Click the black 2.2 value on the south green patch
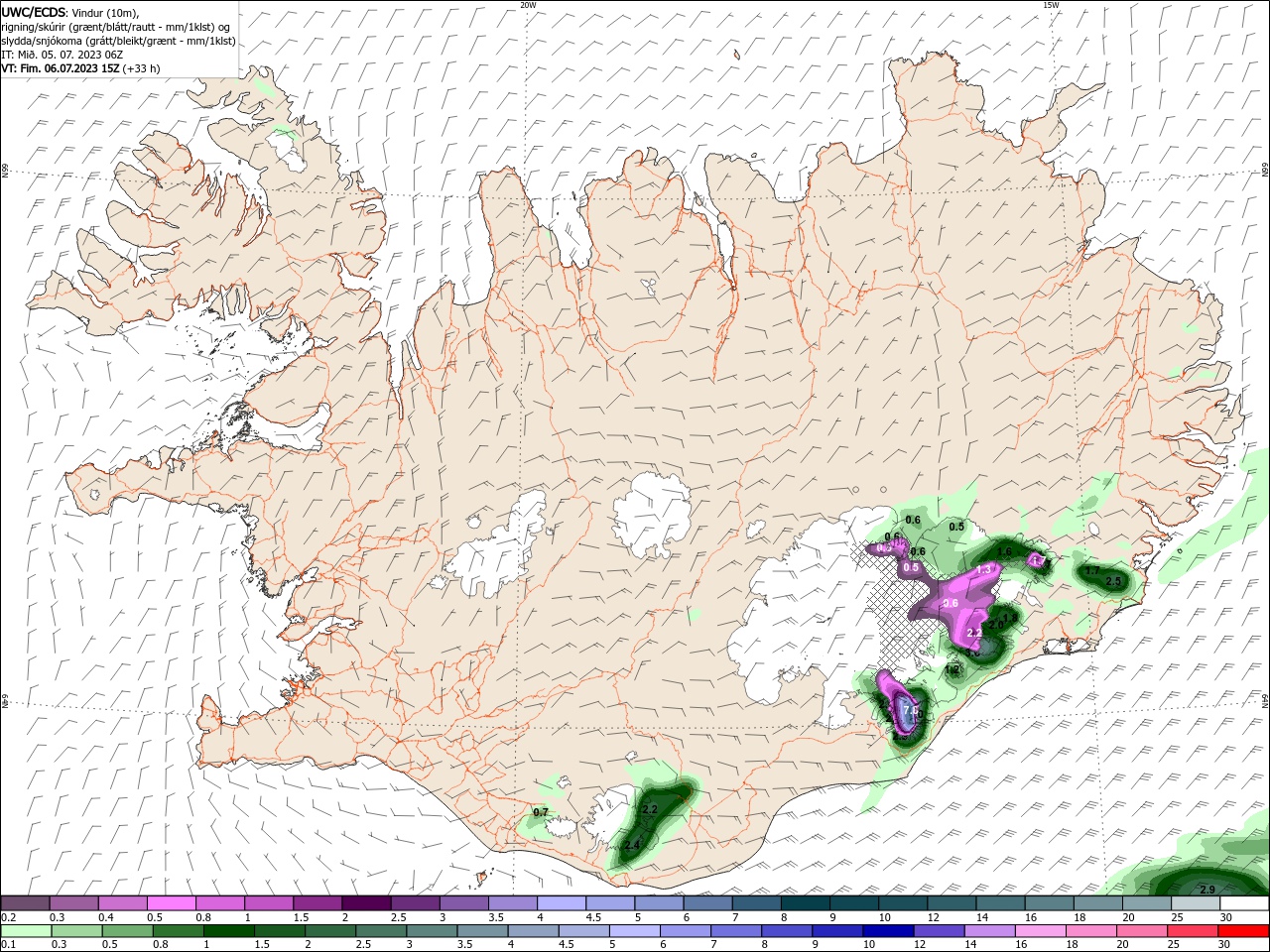Image resolution: width=1270 pixels, height=952 pixels. [x=651, y=809]
